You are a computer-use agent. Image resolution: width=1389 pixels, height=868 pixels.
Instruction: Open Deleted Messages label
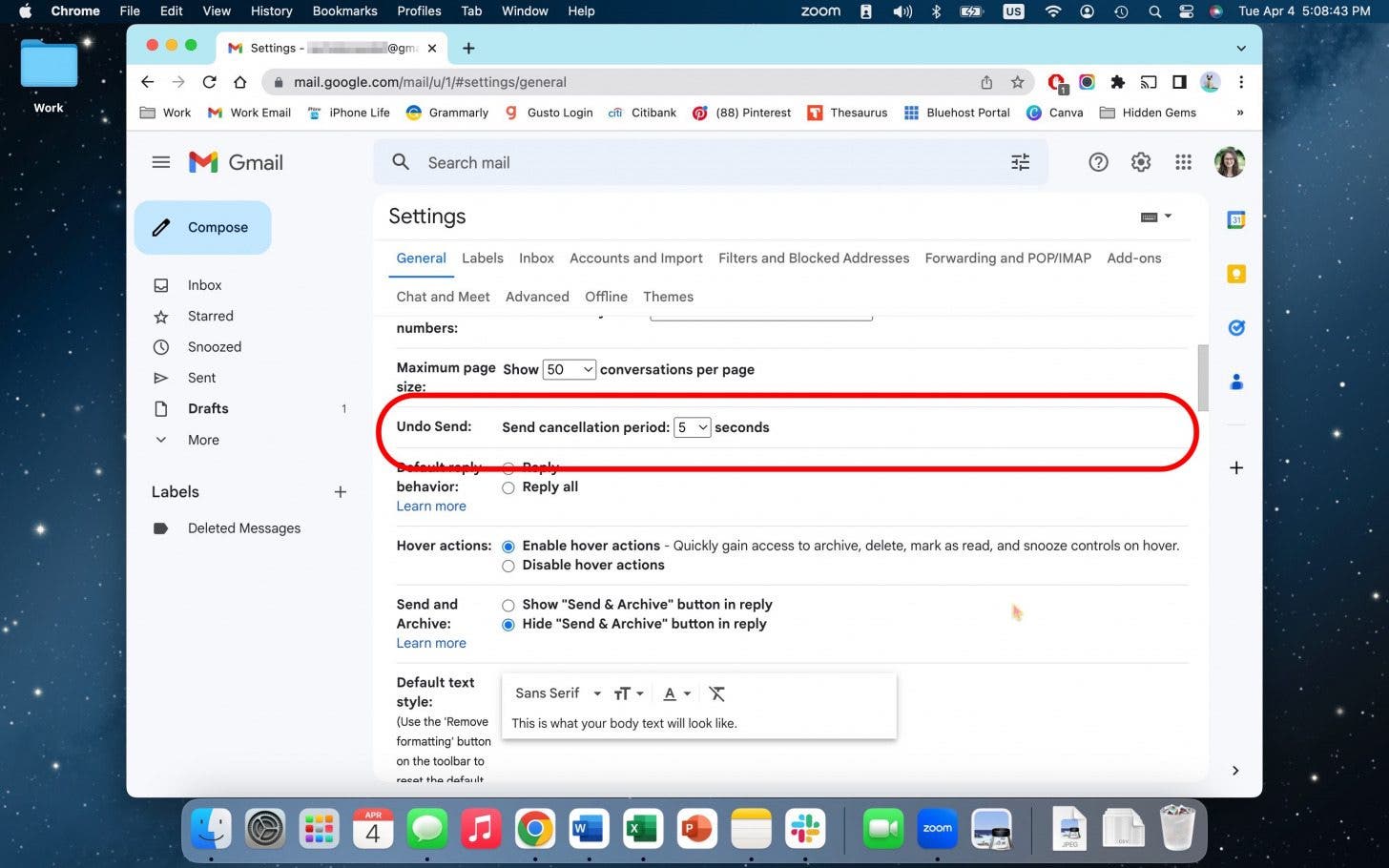(244, 528)
